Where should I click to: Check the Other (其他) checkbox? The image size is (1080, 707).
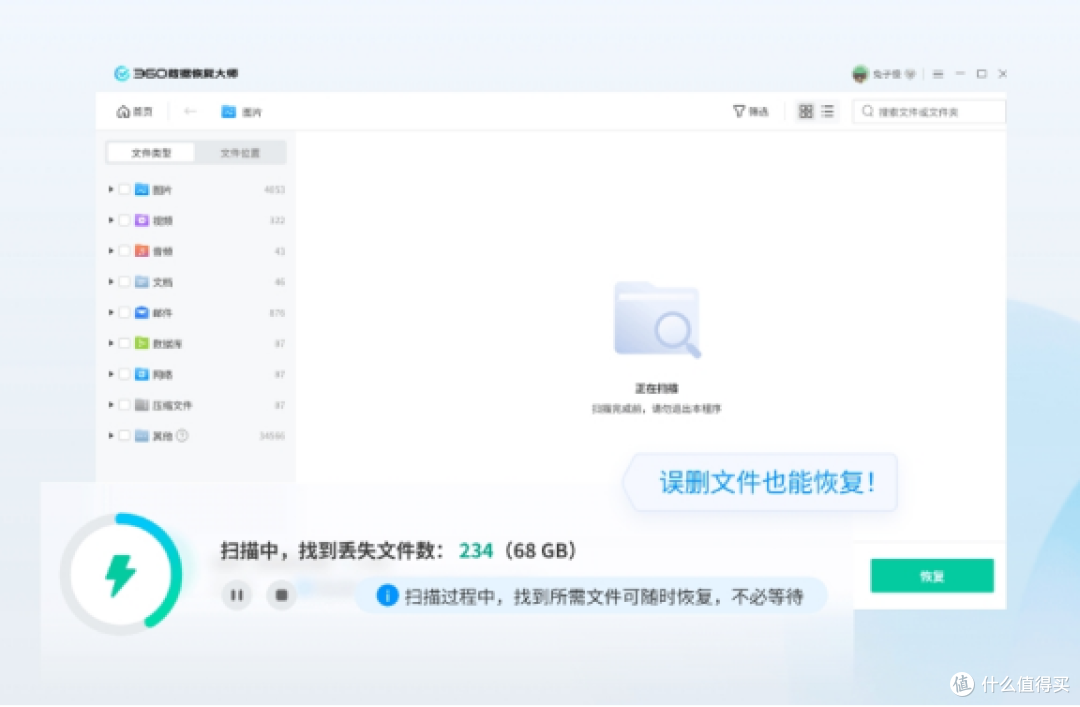(x=125, y=436)
